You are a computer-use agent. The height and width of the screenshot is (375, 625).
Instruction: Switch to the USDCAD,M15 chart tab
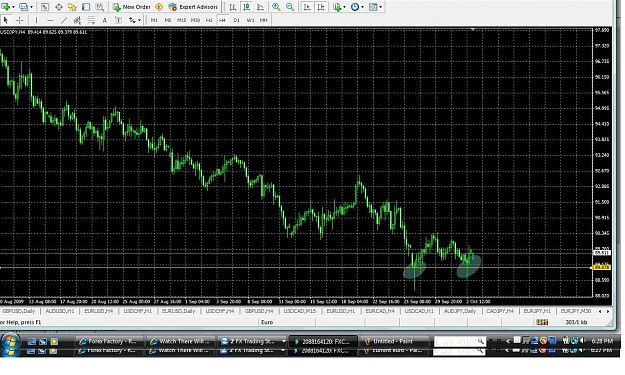(x=299, y=311)
